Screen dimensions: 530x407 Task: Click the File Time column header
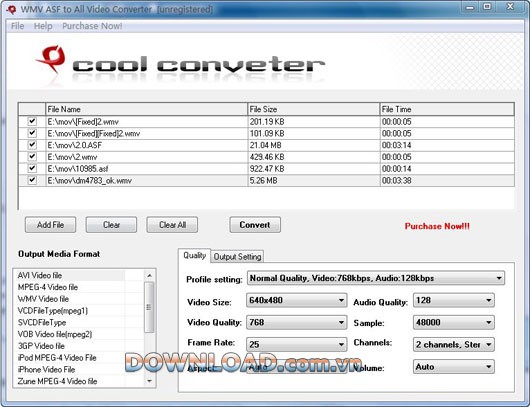[x=447, y=109]
